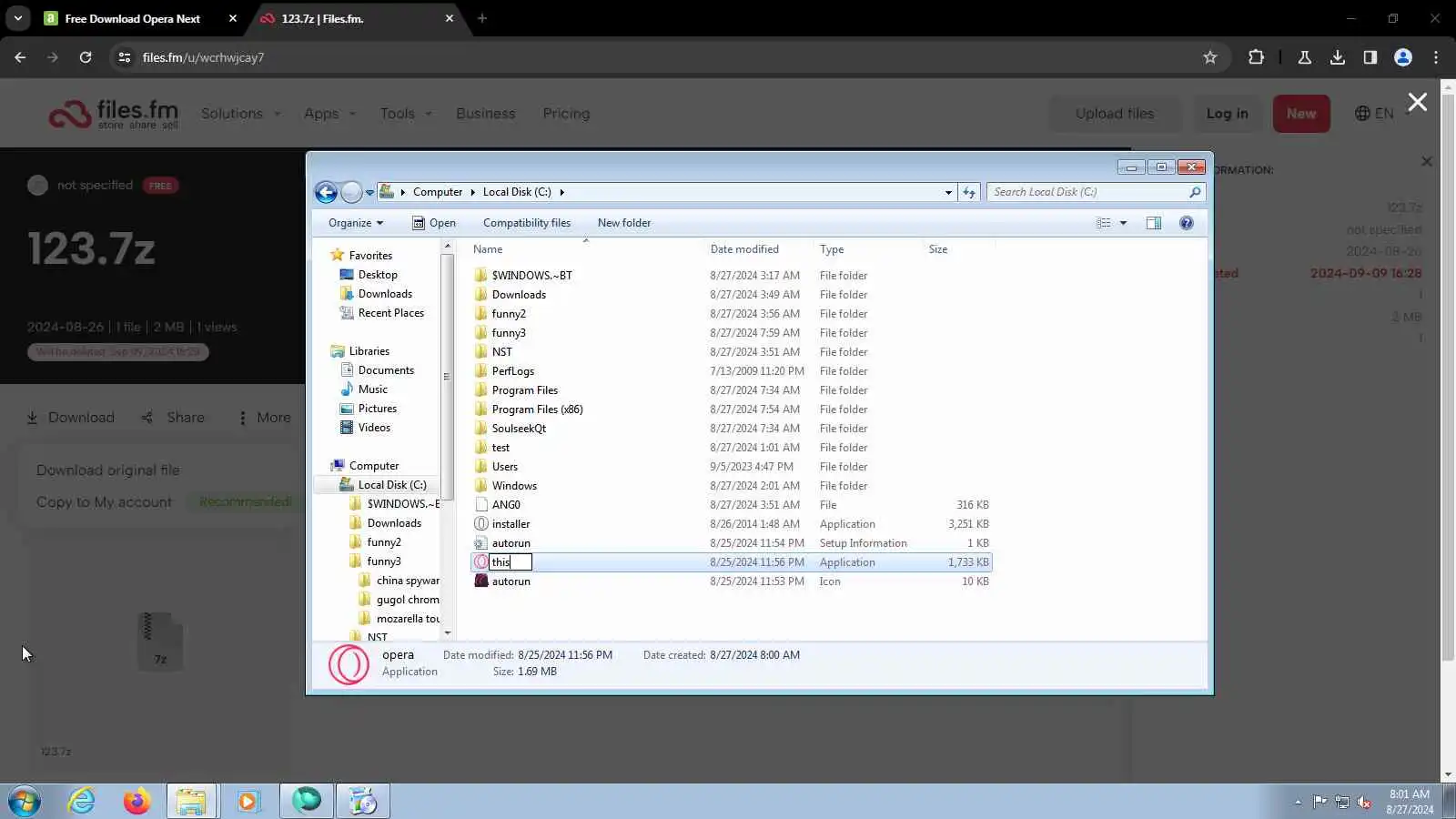Create a New folder from the toolbar
This screenshot has height=819, width=1456.
coord(624,223)
